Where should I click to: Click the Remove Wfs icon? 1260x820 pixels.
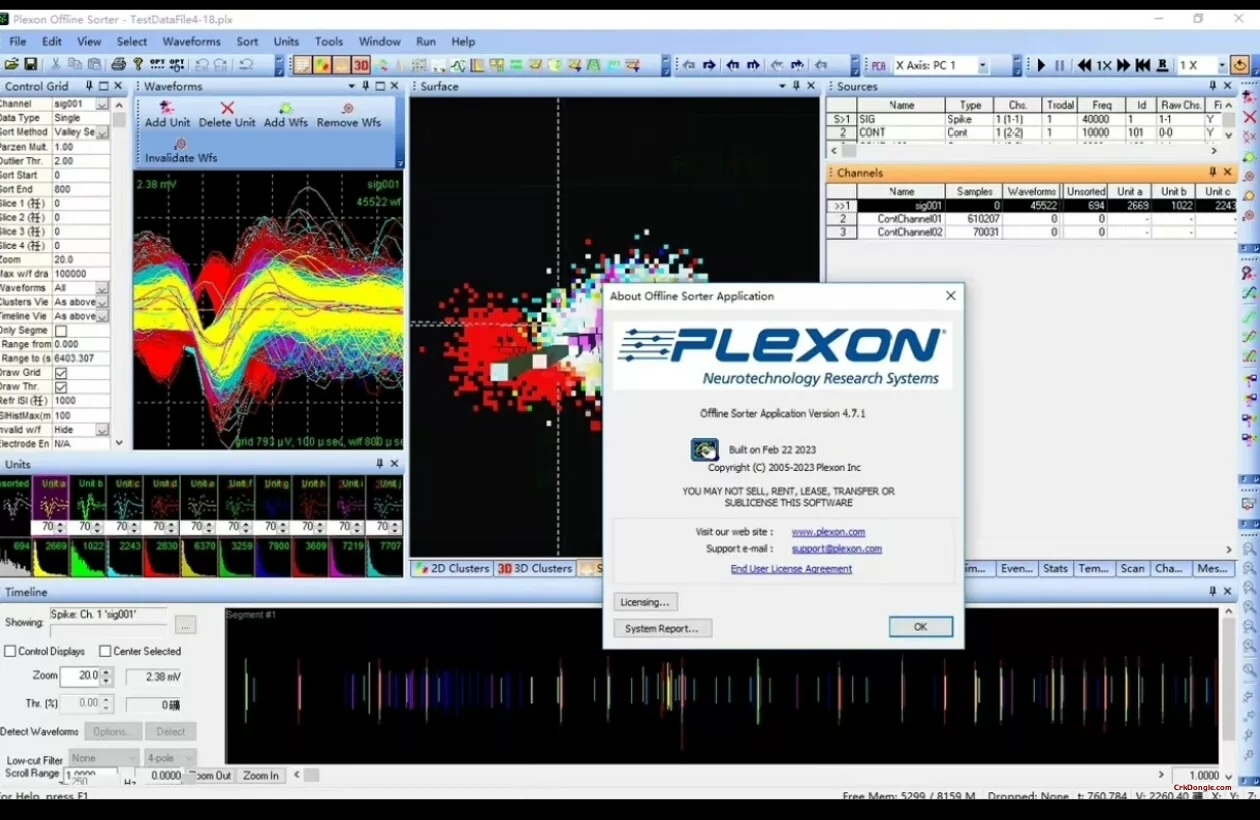pos(348,112)
